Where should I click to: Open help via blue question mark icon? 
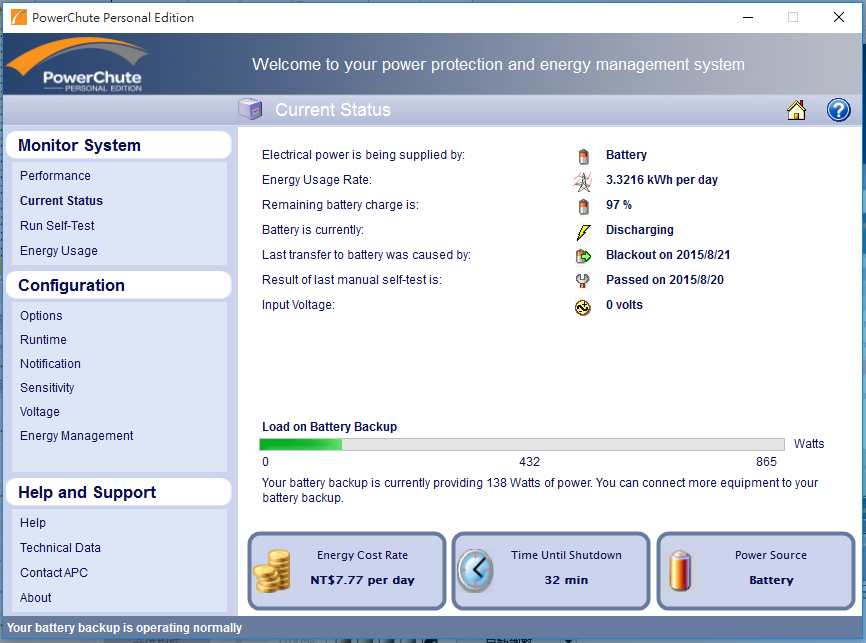point(838,109)
